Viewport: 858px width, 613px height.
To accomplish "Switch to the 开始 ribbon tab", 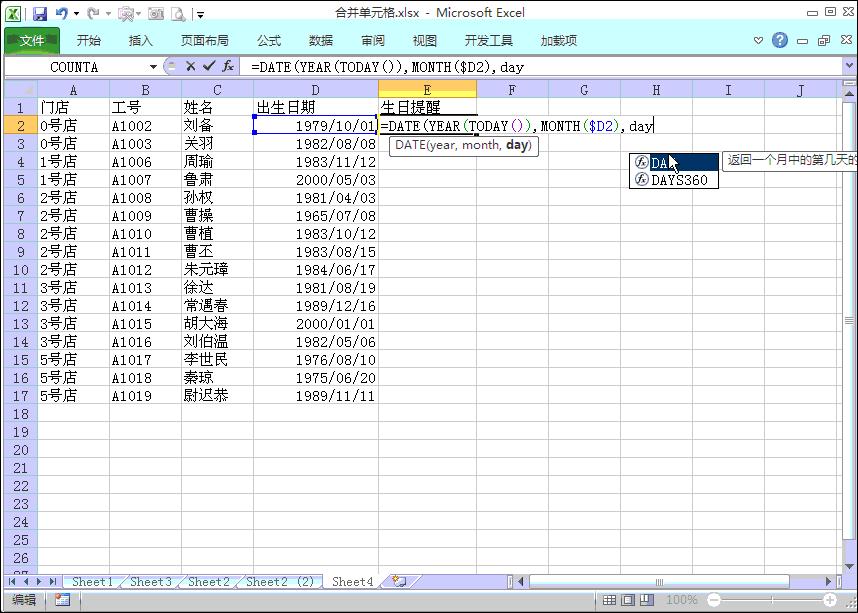I will 88,41.
